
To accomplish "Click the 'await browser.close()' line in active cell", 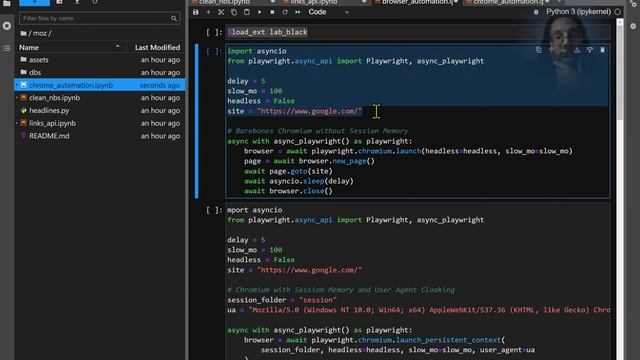I will (x=288, y=191).
